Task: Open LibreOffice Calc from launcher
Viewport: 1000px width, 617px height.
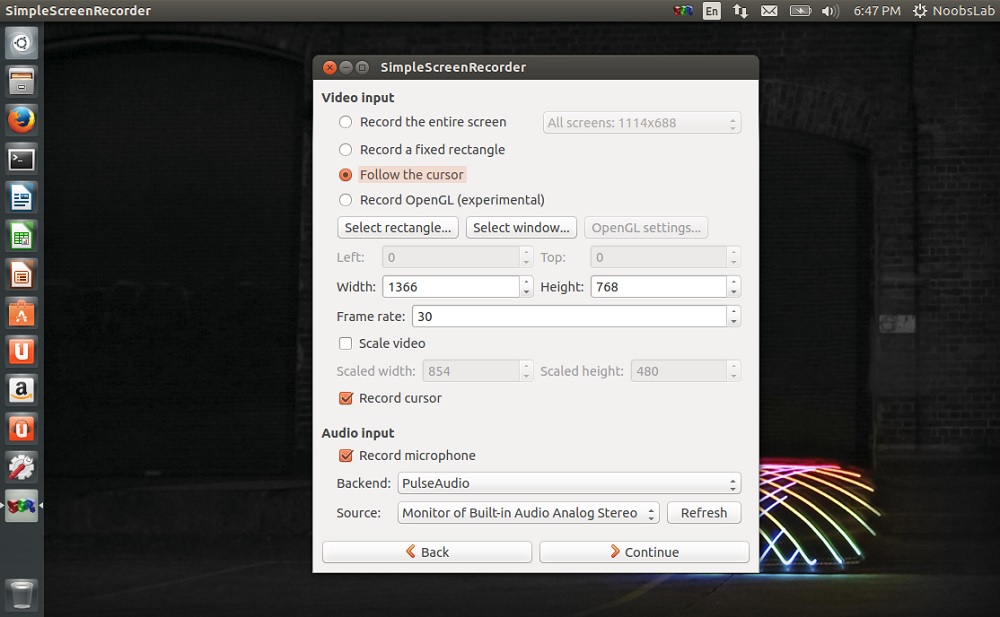Action: (21, 237)
